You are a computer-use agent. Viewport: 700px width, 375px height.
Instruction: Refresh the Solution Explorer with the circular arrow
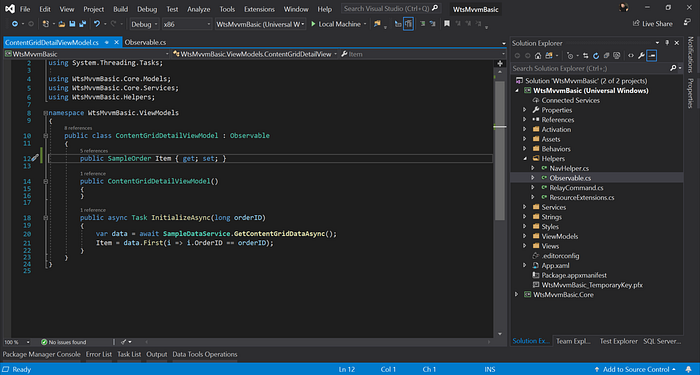[596, 56]
